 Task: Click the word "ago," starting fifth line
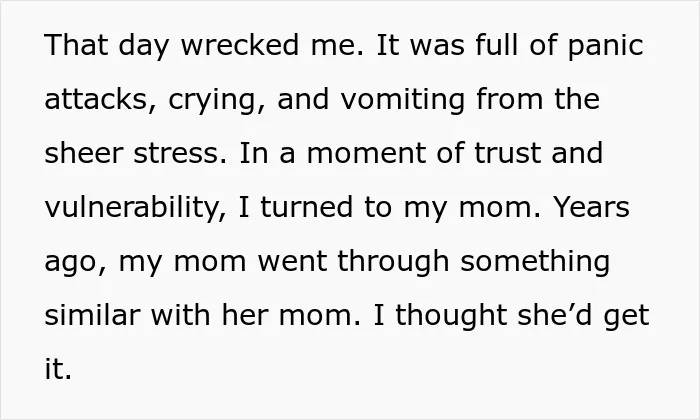(76, 264)
